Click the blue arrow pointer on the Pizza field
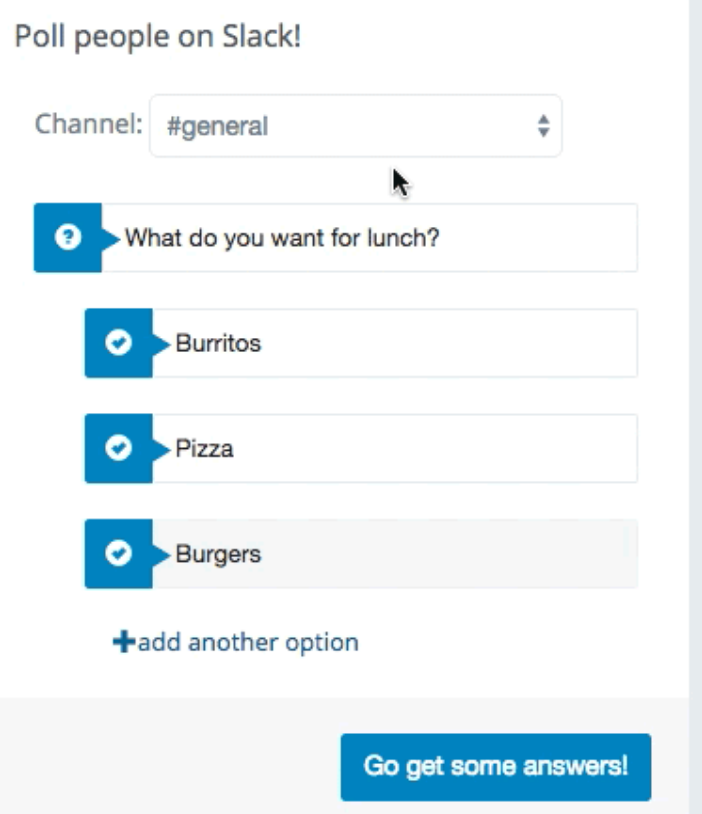Screen dimensions: 702x814 click(161, 449)
